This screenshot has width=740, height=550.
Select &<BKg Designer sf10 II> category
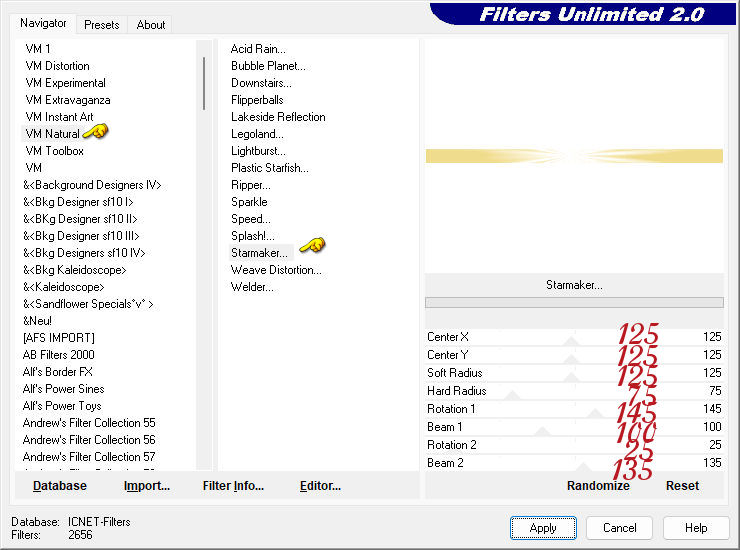80,219
